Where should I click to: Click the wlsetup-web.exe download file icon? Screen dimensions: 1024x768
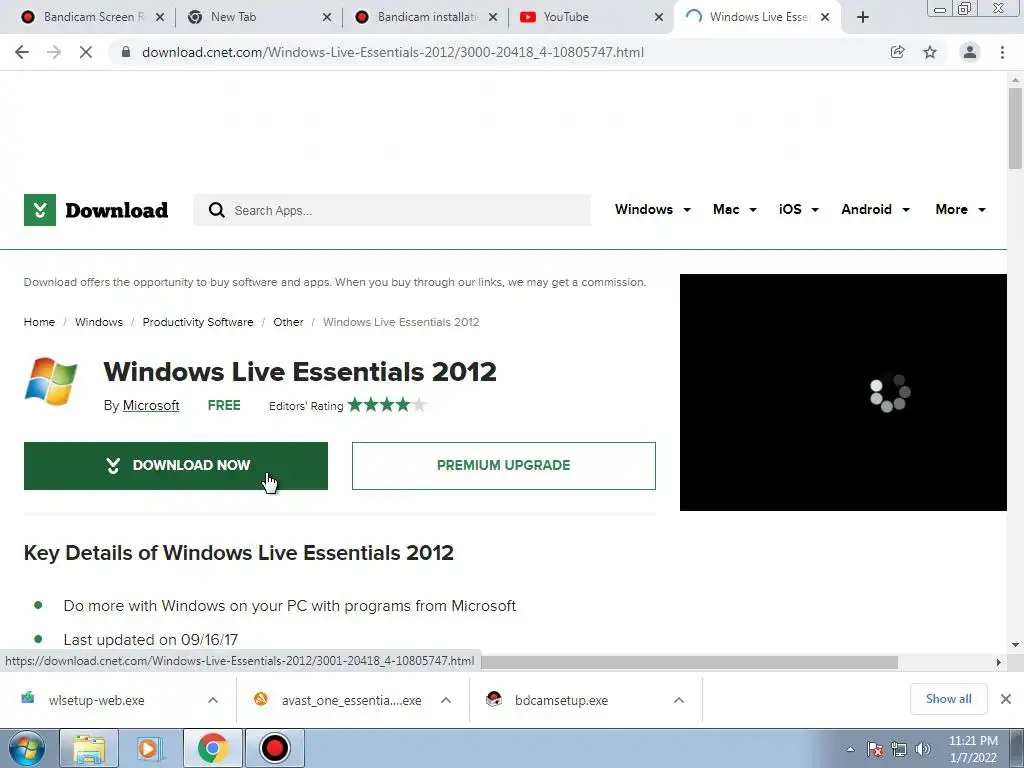tap(27, 698)
